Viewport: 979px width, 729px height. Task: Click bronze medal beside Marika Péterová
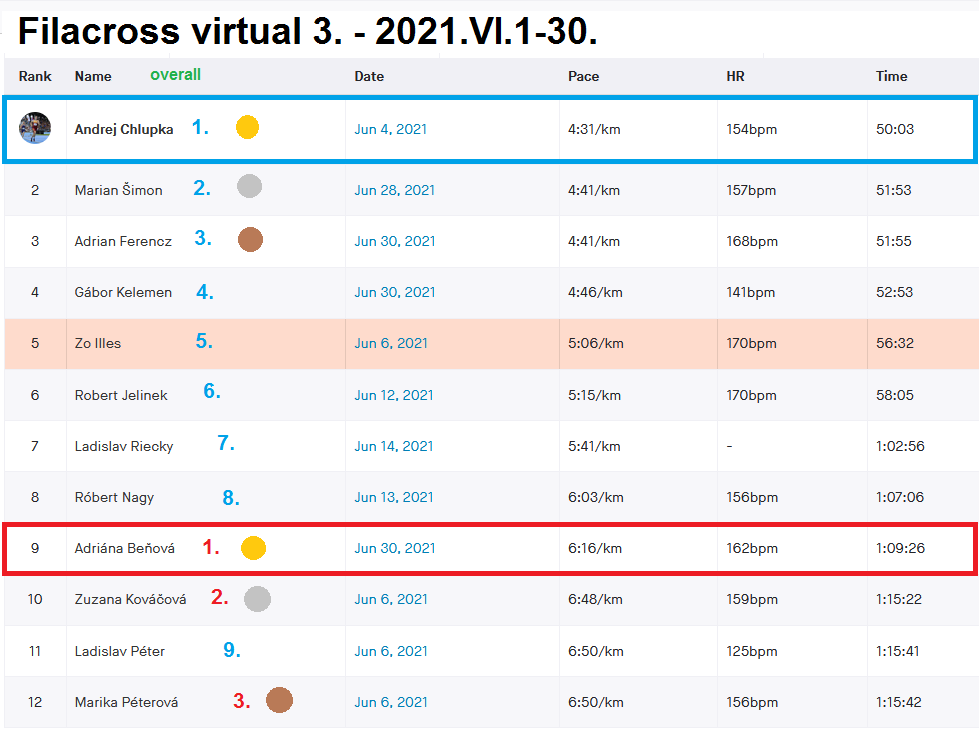pos(279,700)
